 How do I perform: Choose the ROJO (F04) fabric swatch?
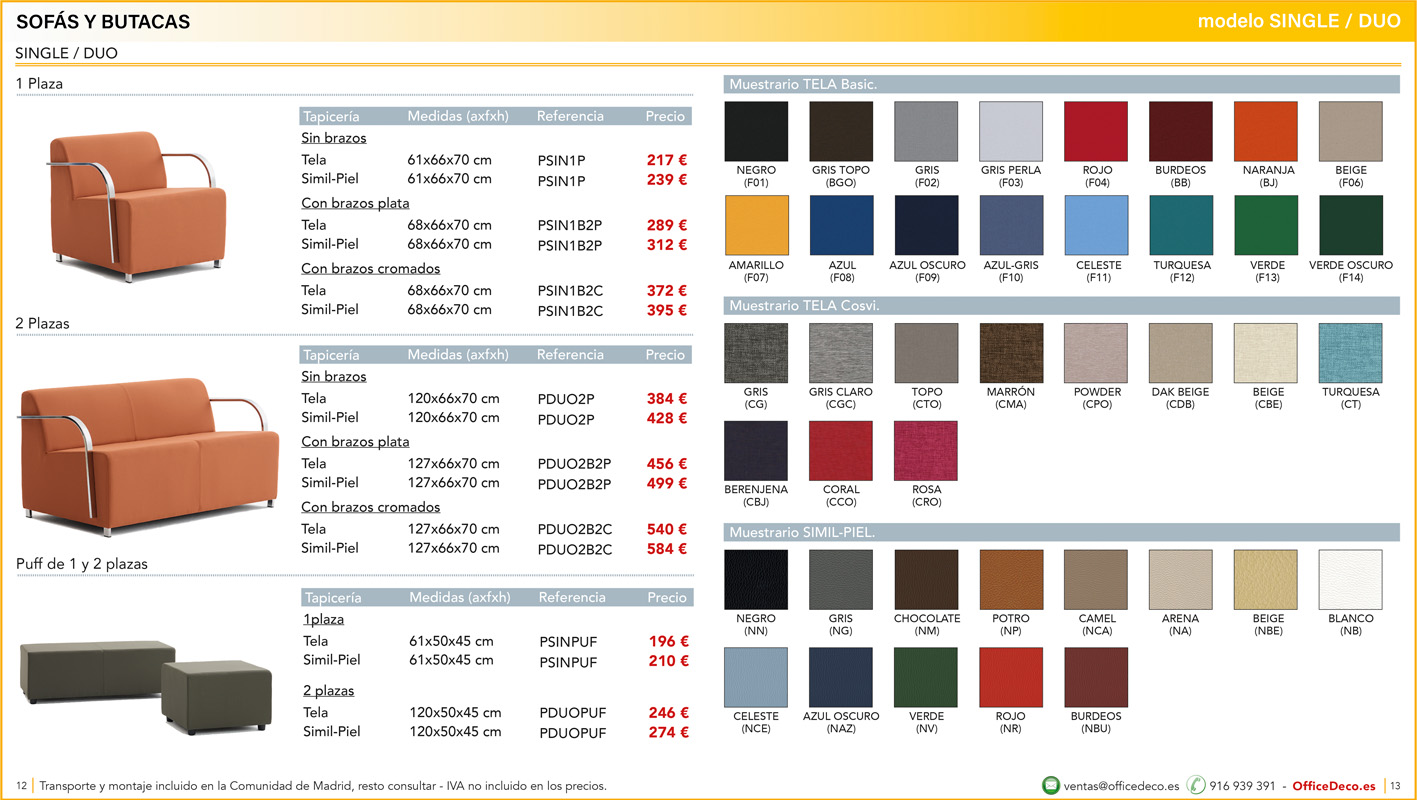1096,131
